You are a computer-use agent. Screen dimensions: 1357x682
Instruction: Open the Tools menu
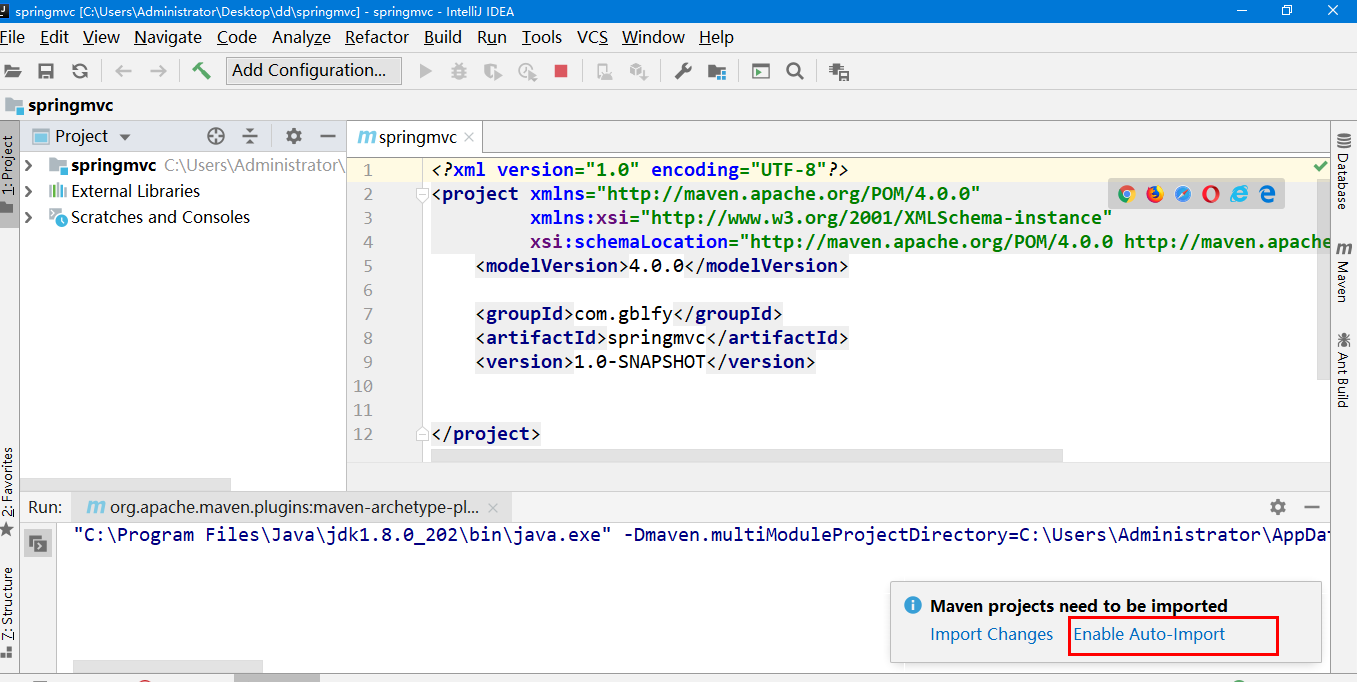[542, 37]
